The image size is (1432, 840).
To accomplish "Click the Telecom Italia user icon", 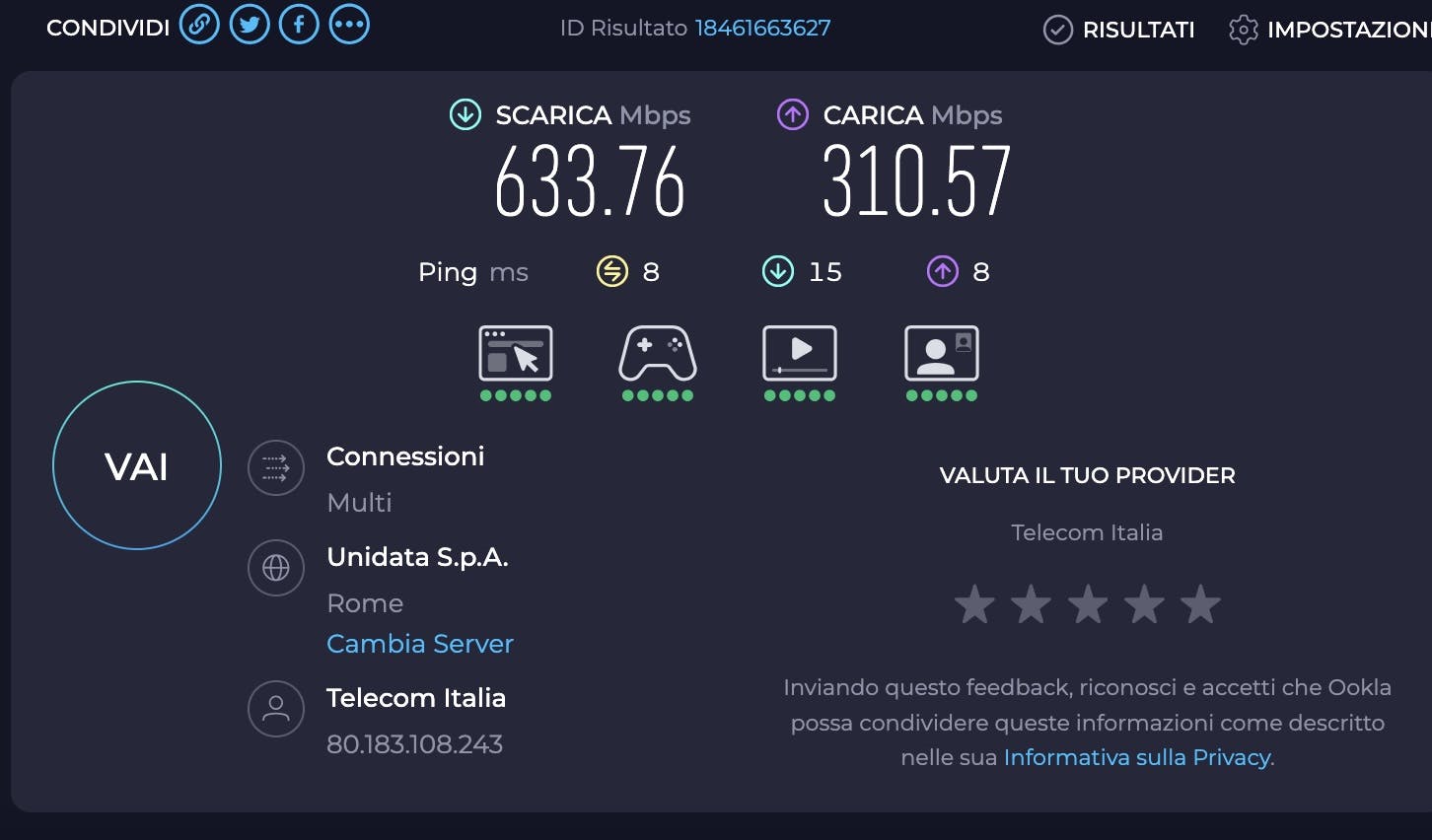I will (x=276, y=709).
